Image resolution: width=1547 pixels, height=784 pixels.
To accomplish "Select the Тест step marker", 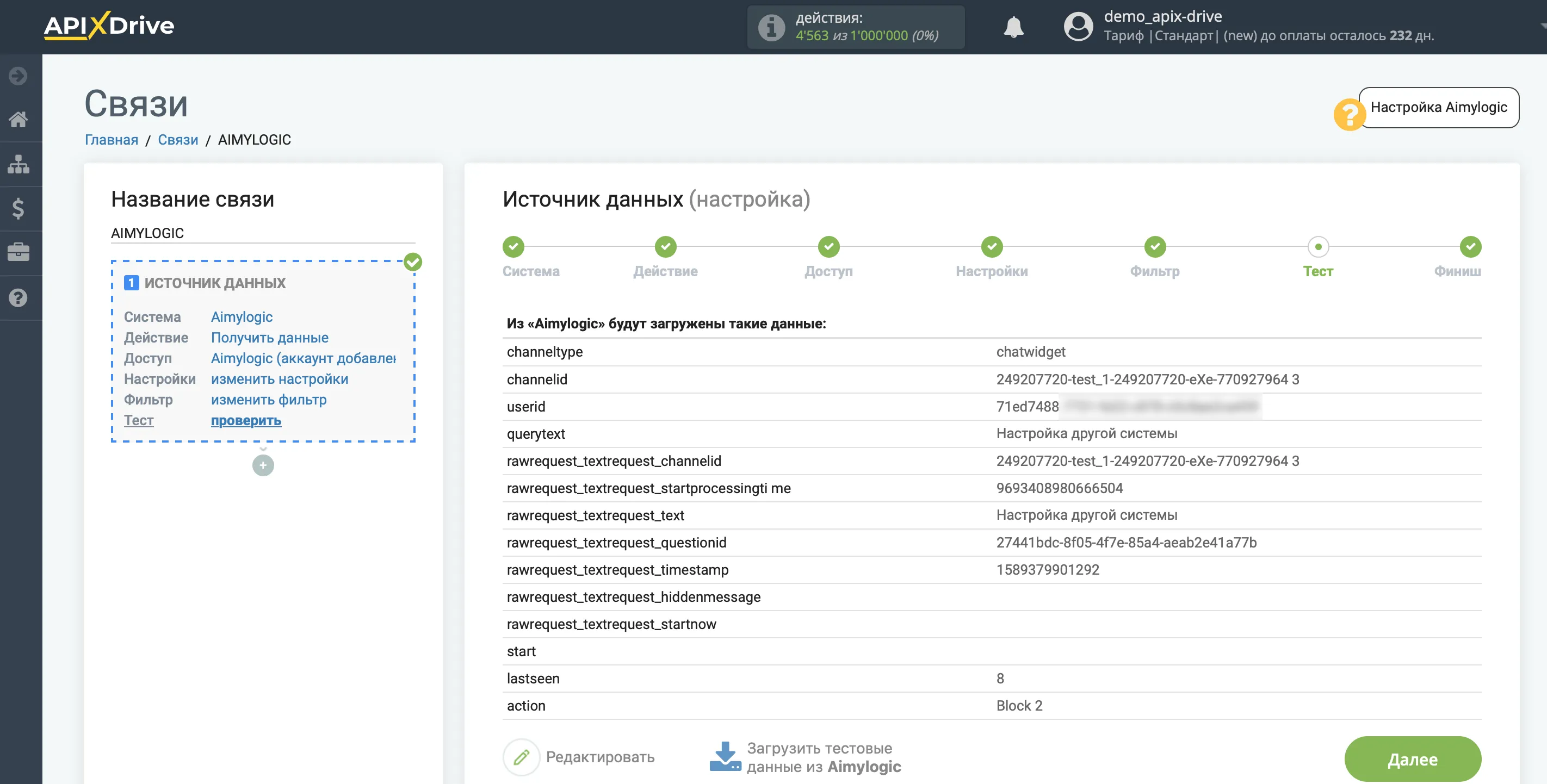I will [x=1318, y=246].
